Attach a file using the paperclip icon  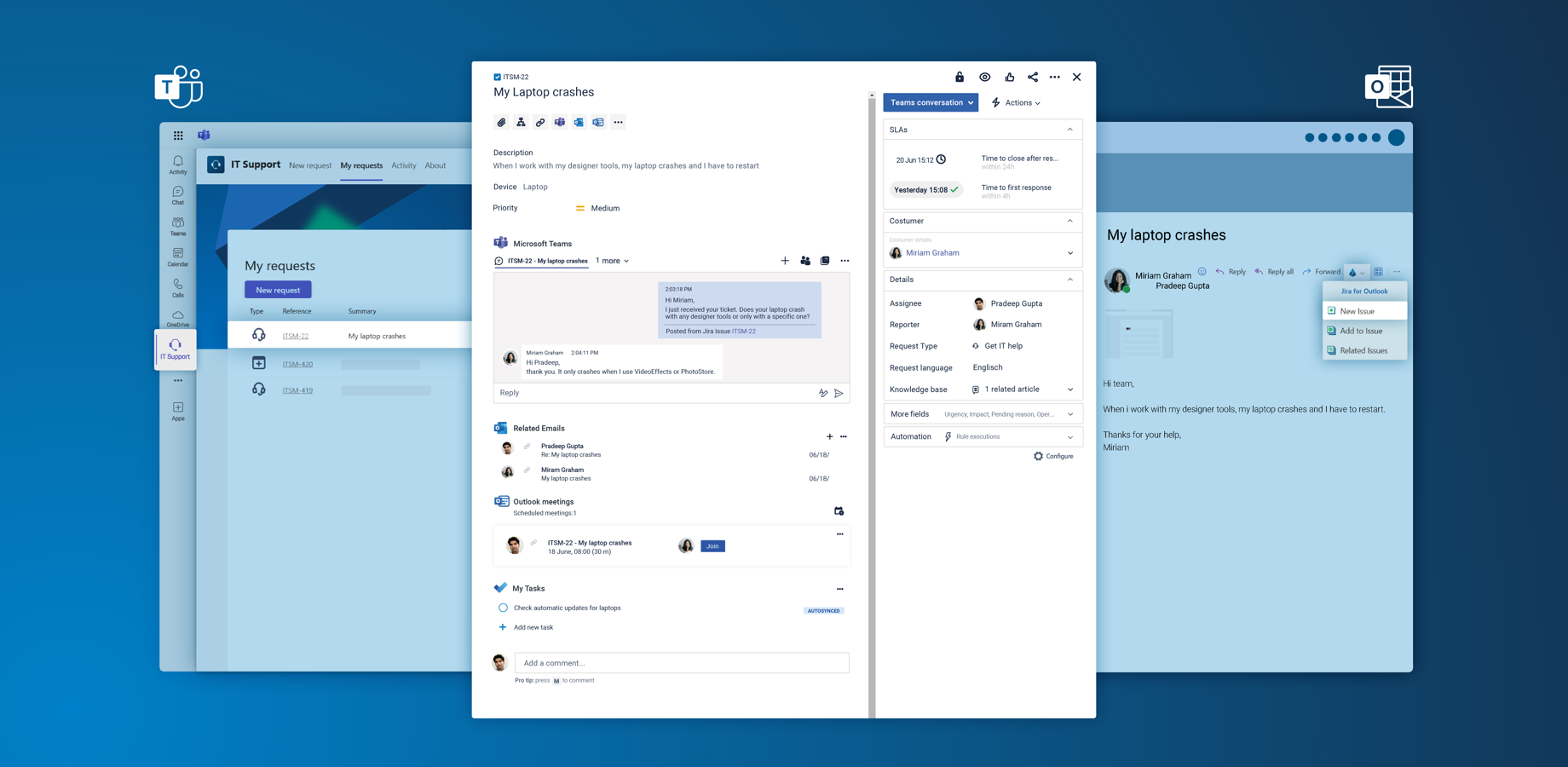(501, 123)
